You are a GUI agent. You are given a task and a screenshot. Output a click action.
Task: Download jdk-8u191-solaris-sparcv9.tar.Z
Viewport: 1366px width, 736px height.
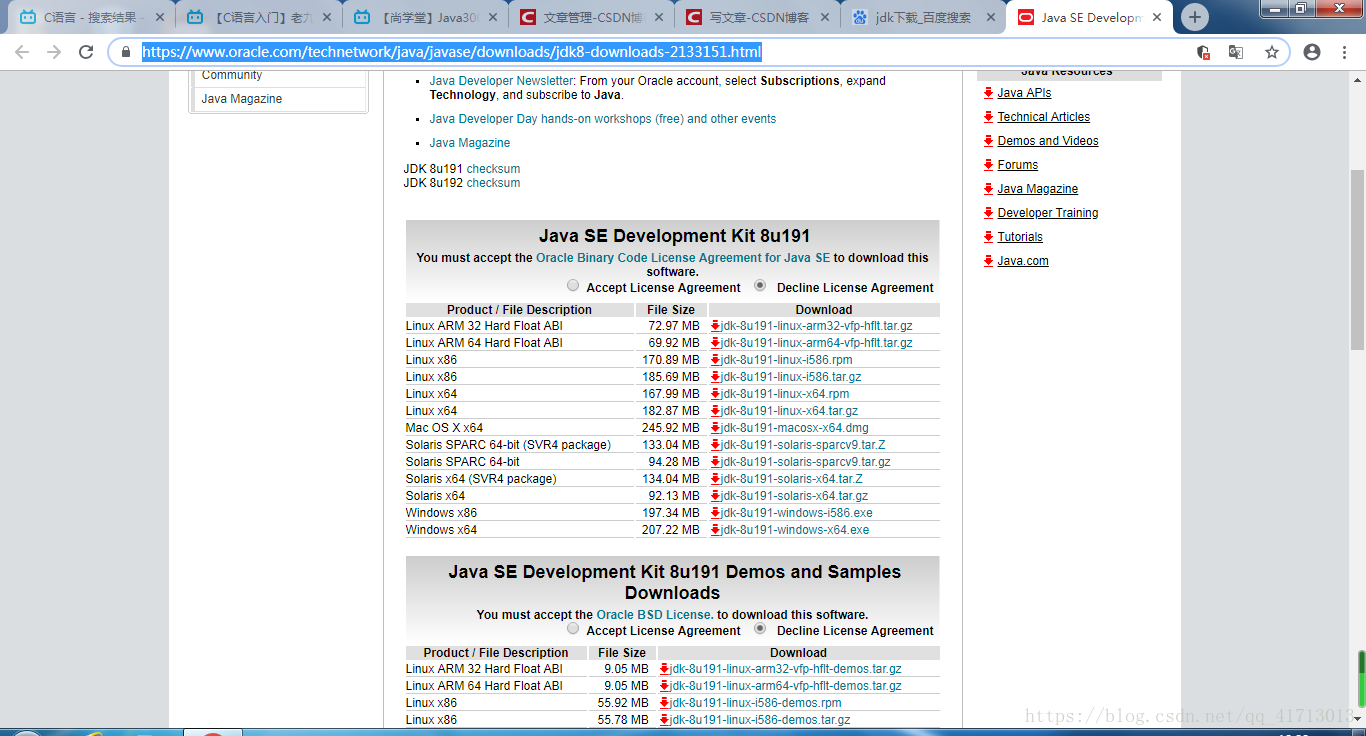click(804, 445)
